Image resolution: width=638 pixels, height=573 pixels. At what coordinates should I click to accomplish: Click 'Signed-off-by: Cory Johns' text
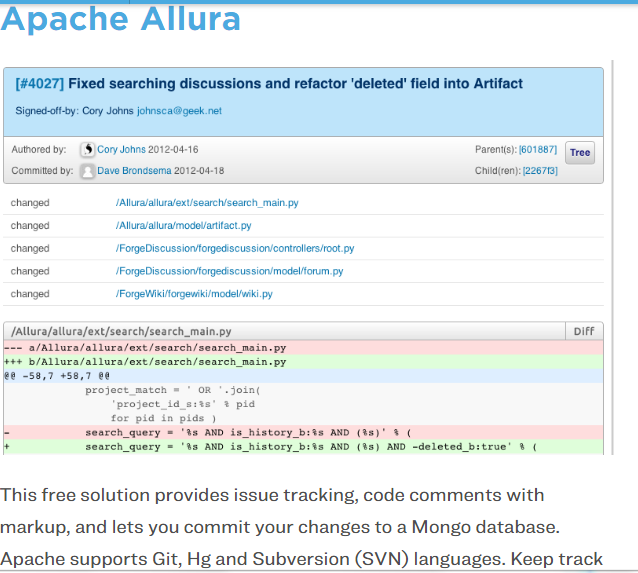click(x=74, y=111)
